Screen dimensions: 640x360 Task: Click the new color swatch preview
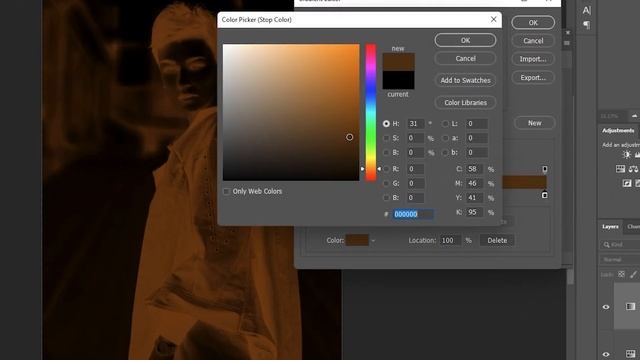(x=398, y=61)
